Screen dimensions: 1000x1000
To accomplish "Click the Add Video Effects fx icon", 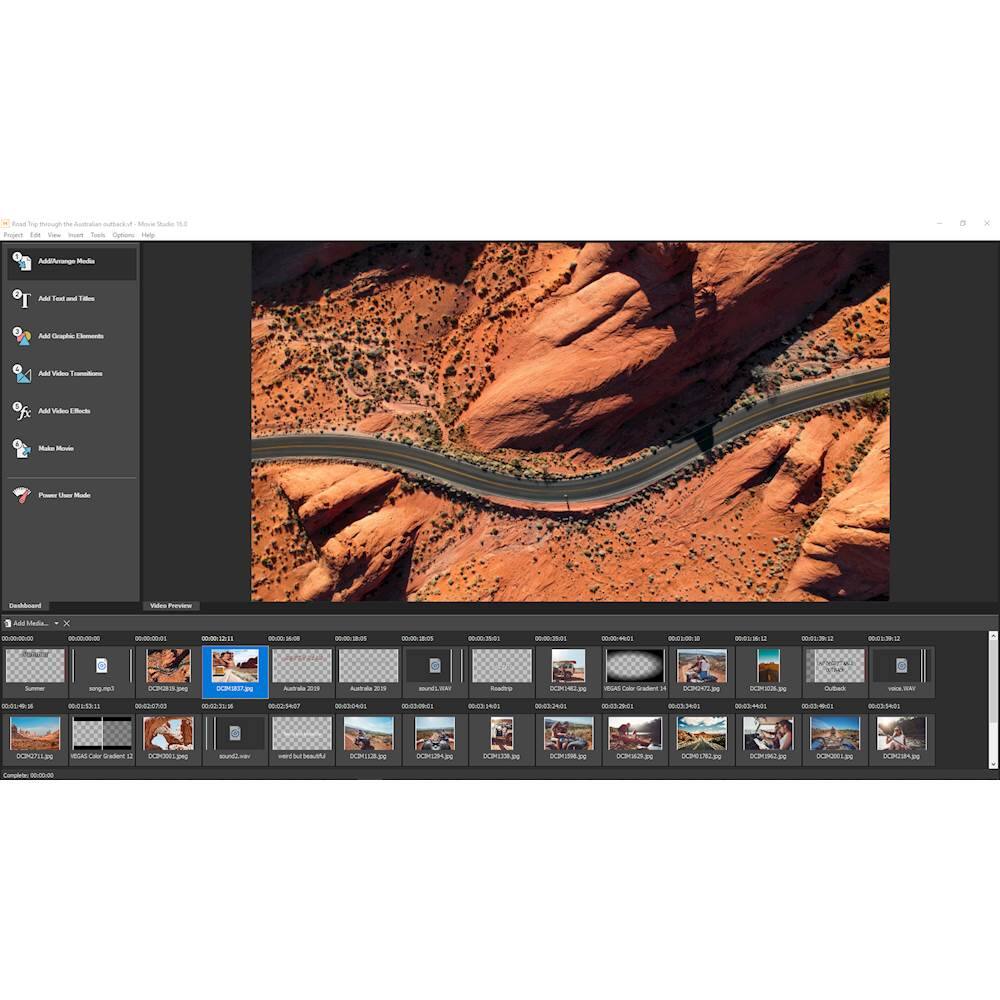I will 21,411.
